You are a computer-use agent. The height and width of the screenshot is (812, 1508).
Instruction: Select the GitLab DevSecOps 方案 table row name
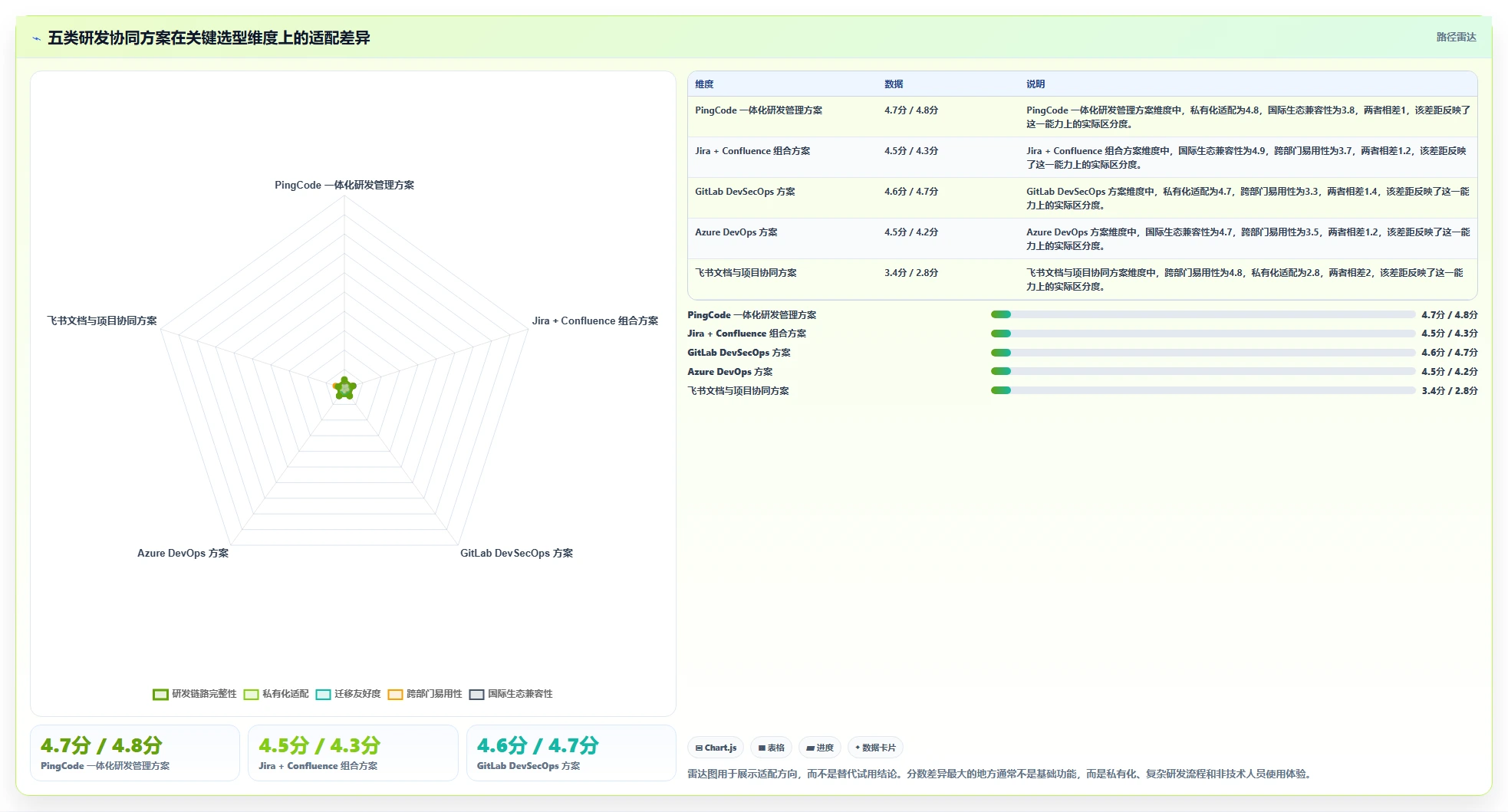coord(745,192)
